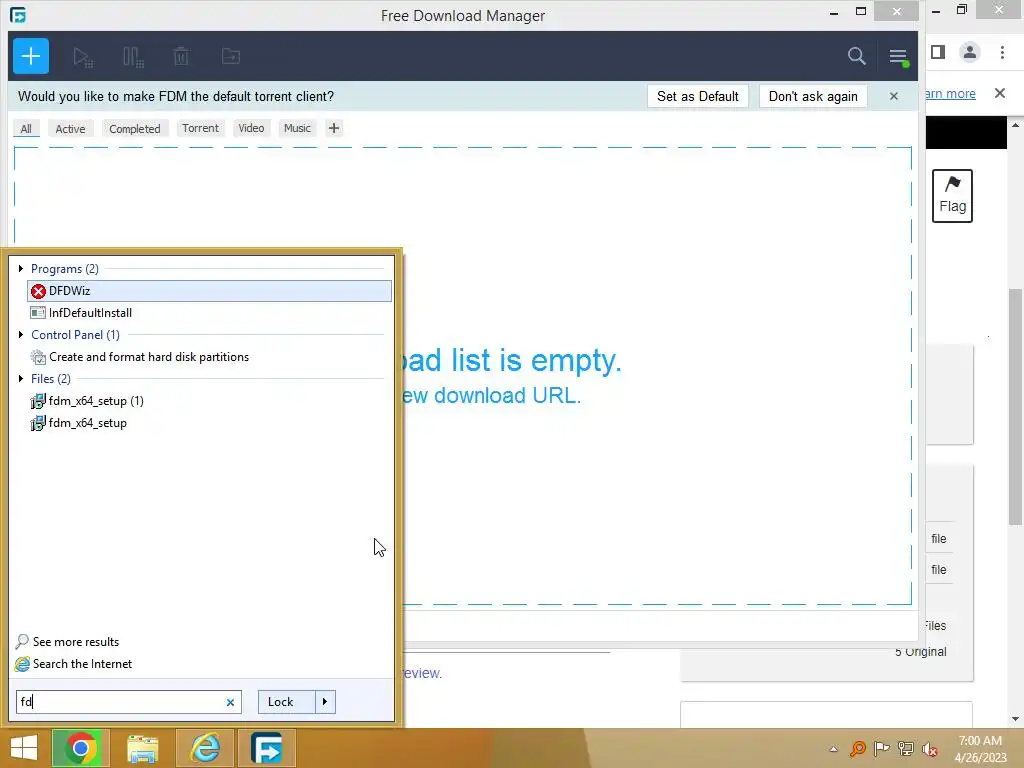
Task: Open the arrow dropdown next to Lock
Action: click(325, 702)
